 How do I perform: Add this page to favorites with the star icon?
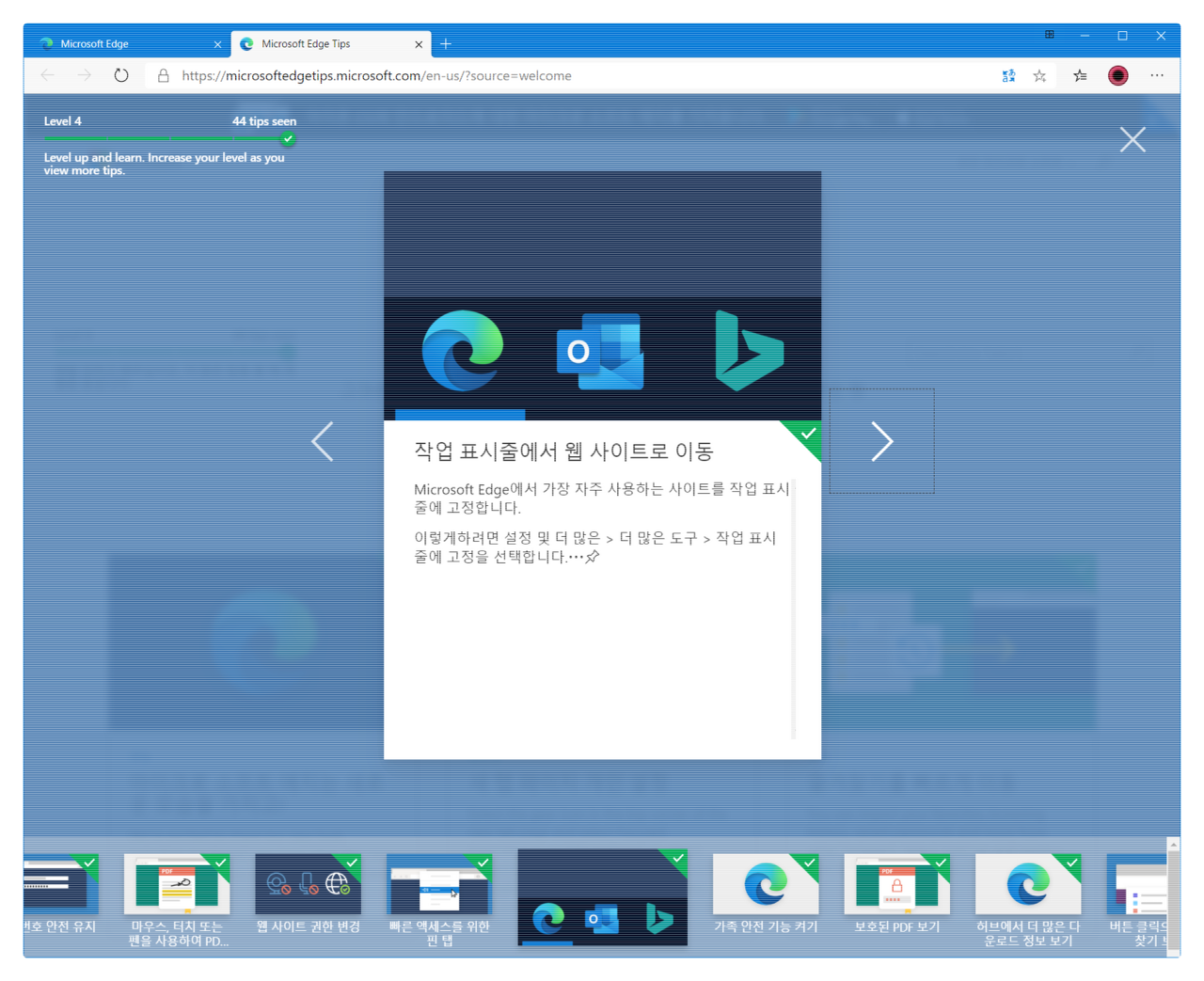pos(1039,75)
